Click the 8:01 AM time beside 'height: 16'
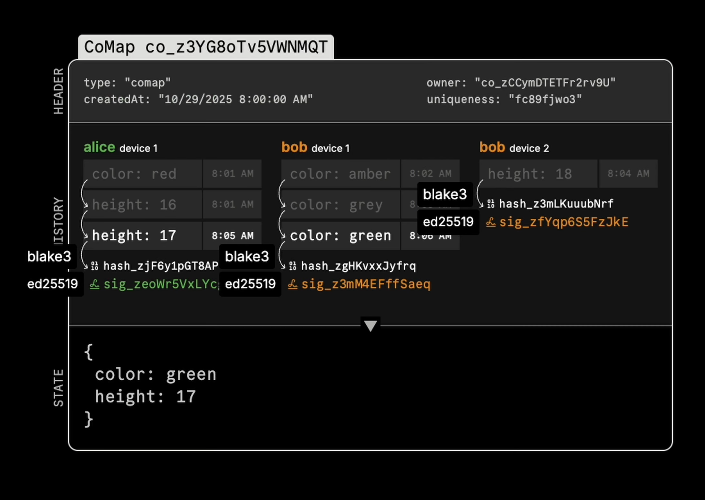705x500 pixels. tap(232, 205)
